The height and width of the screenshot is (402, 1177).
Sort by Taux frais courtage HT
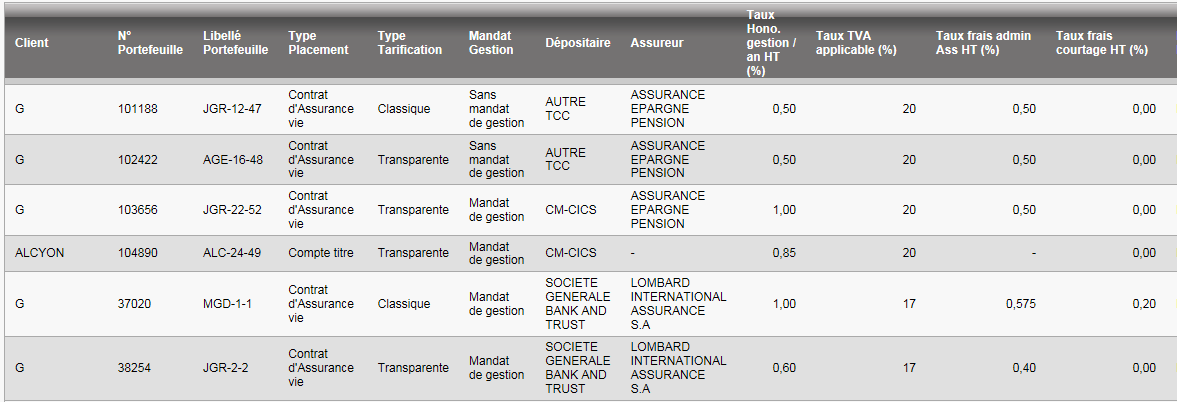pos(1101,43)
